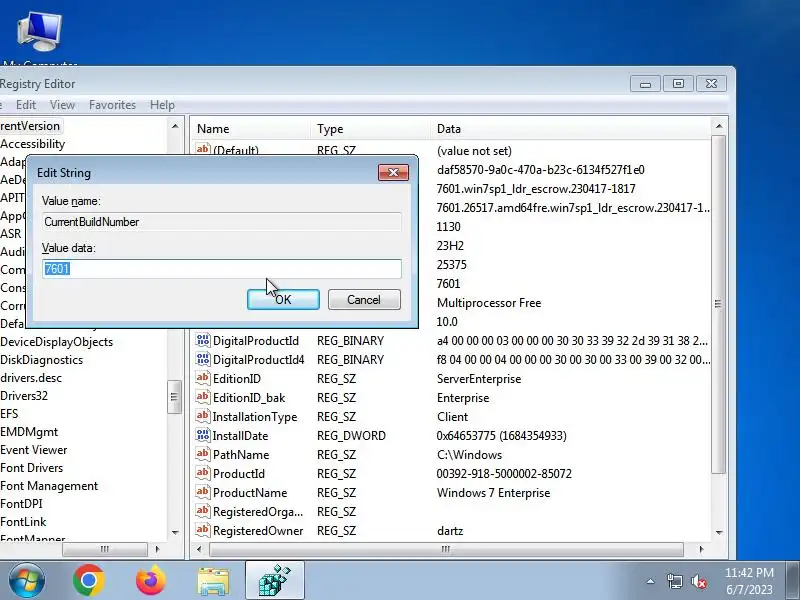The height and width of the screenshot is (600, 800).
Task: Click the Registry Editor taskbar icon
Action: click(274, 581)
